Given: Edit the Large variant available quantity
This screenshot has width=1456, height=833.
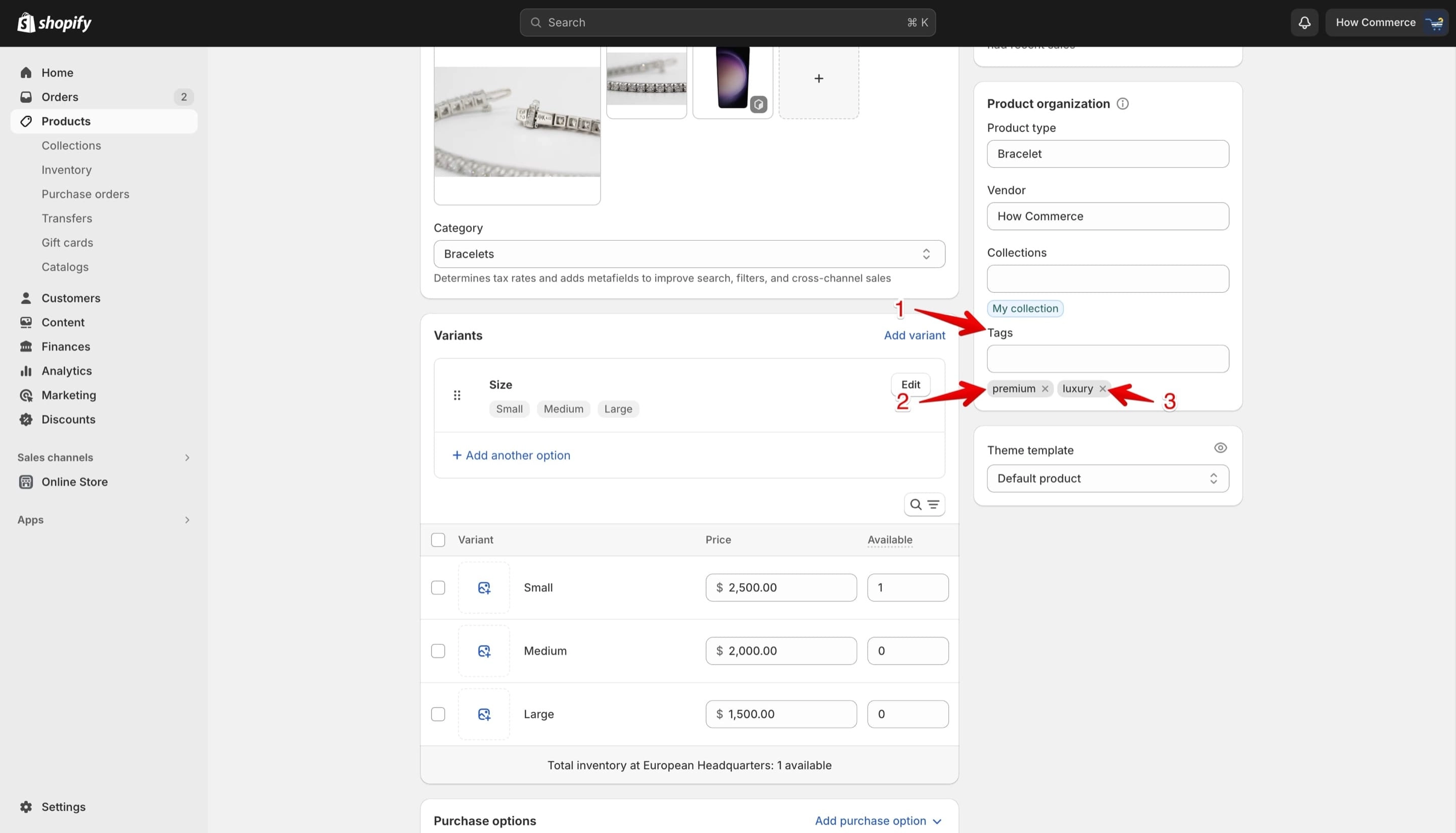Looking at the screenshot, I should (907, 714).
